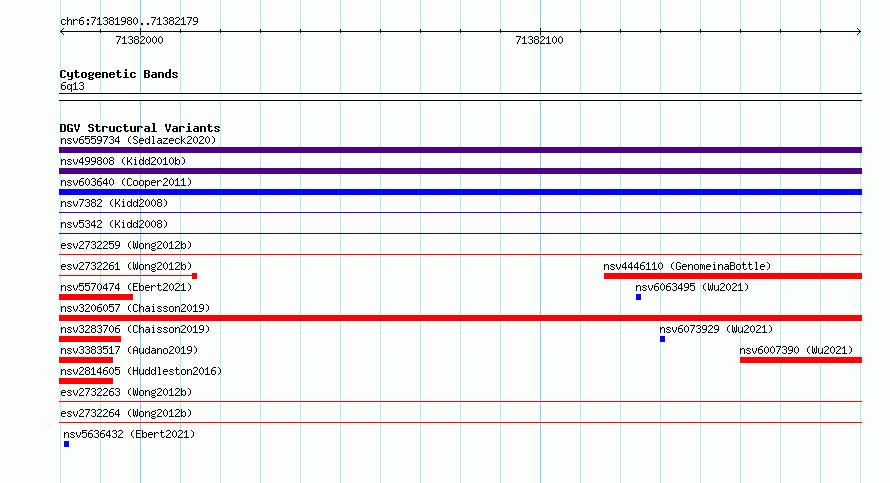
Task: Click the nsv5342 (Kidd2008) label
Action: [114, 224]
